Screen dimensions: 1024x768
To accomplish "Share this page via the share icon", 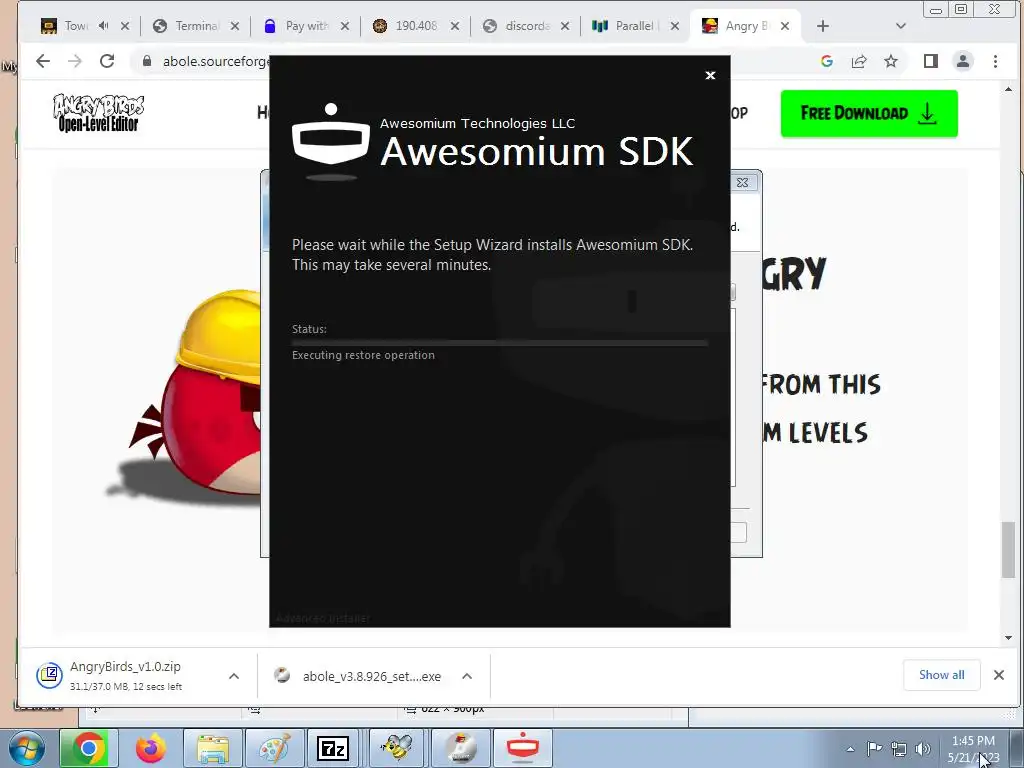I will coord(859,61).
